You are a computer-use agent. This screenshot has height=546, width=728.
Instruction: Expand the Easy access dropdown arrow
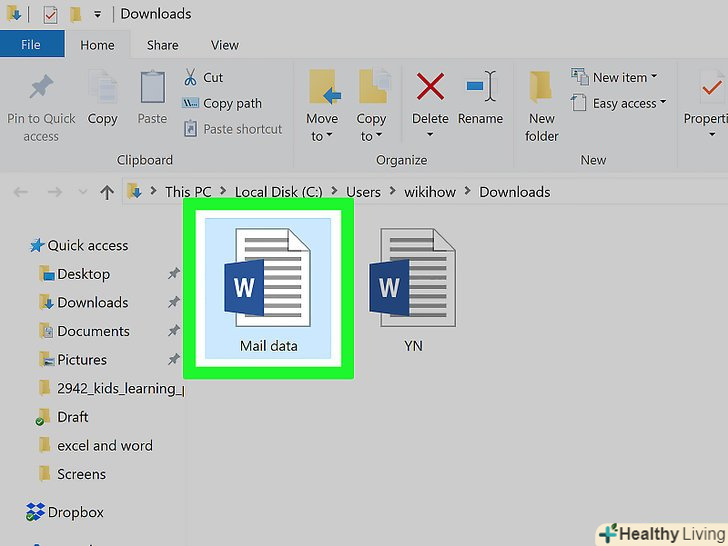click(663, 102)
